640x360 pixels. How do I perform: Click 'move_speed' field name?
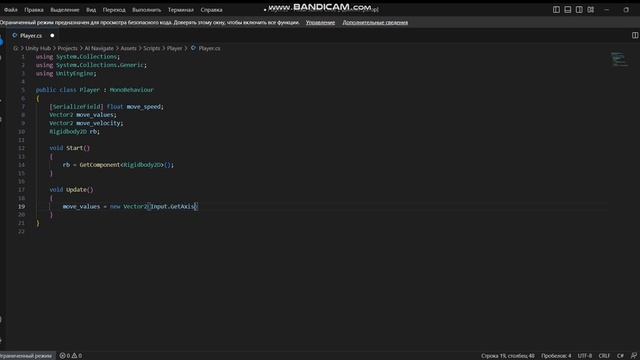pos(143,107)
